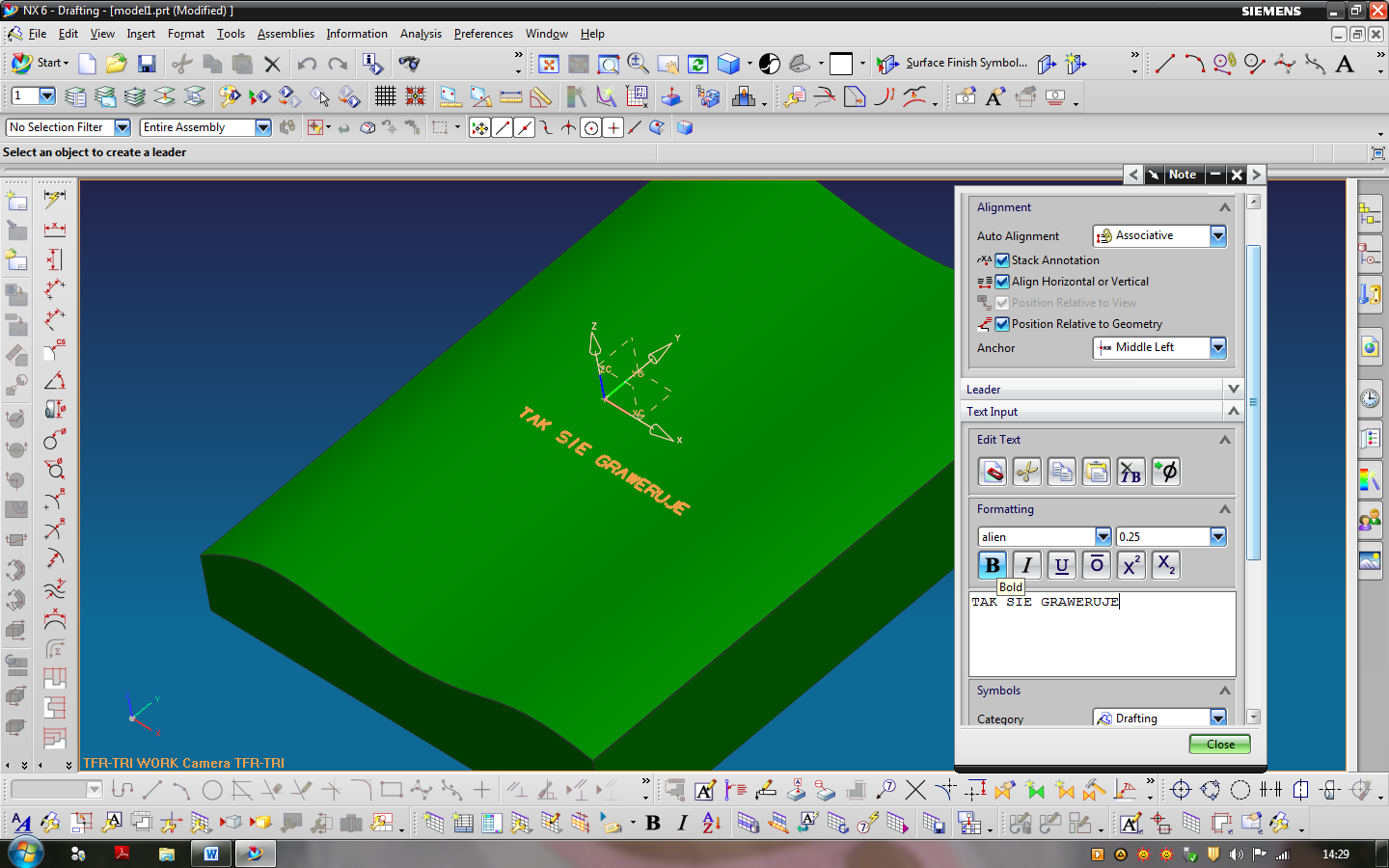This screenshot has height=868, width=1389.
Task: Click the Redo arrow in the toolbar
Action: click(338, 64)
